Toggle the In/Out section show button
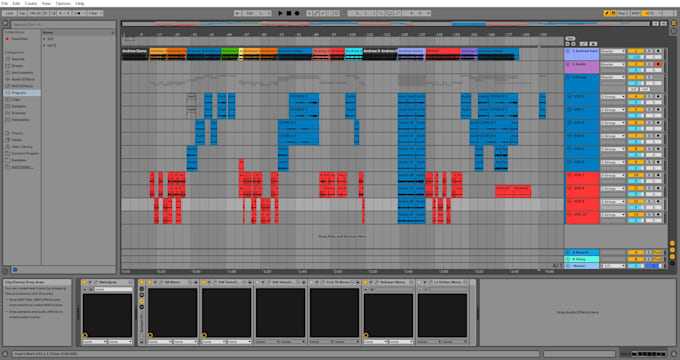The width and height of the screenshot is (680, 360). coord(672,243)
